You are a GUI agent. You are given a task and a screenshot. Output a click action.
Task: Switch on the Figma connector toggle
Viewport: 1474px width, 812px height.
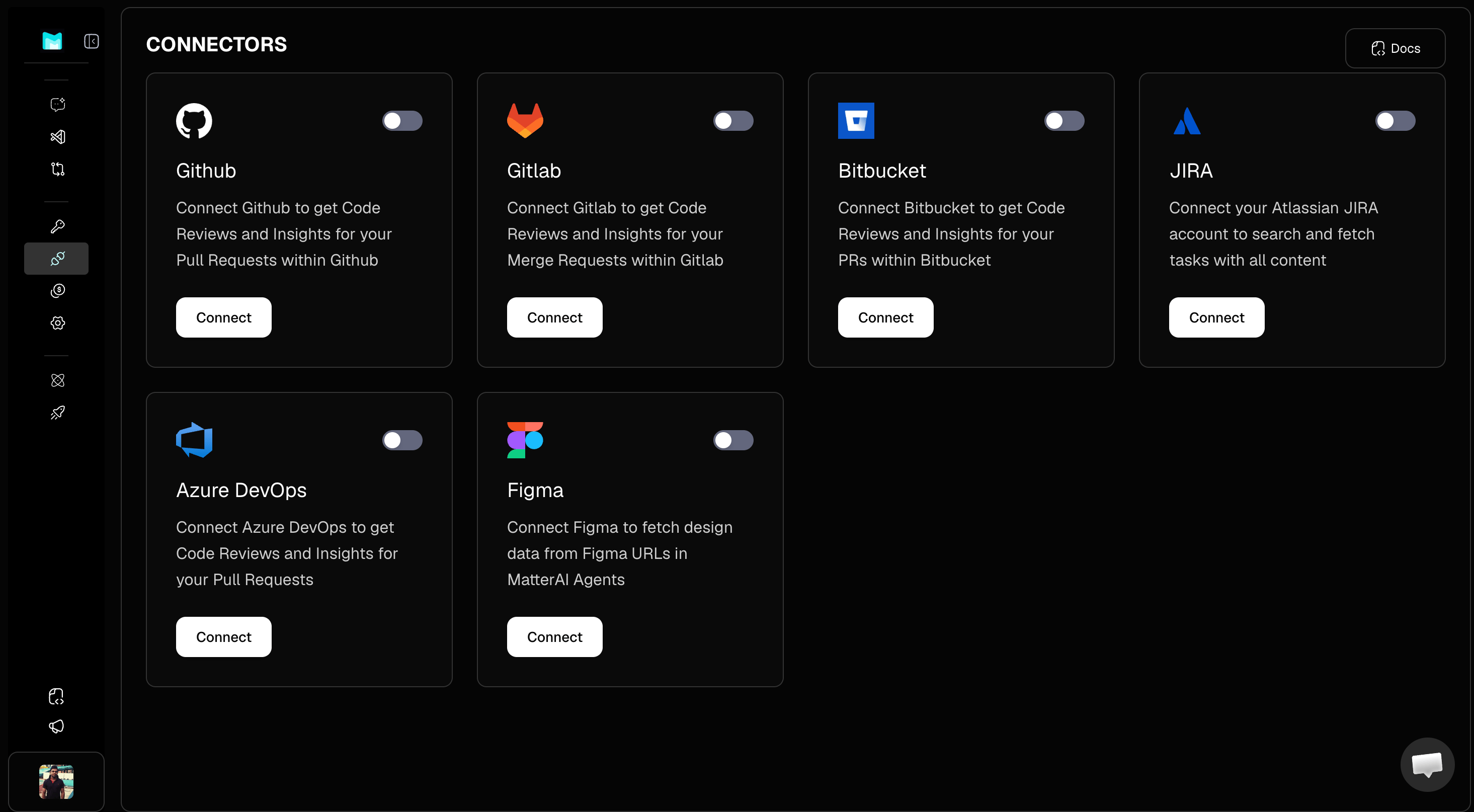[x=733, y=440]
